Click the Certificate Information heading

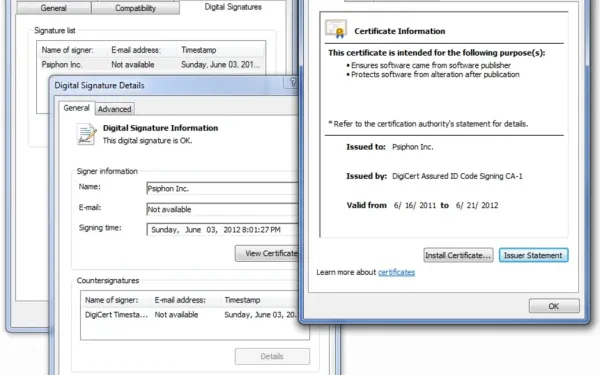coord(399,31)
